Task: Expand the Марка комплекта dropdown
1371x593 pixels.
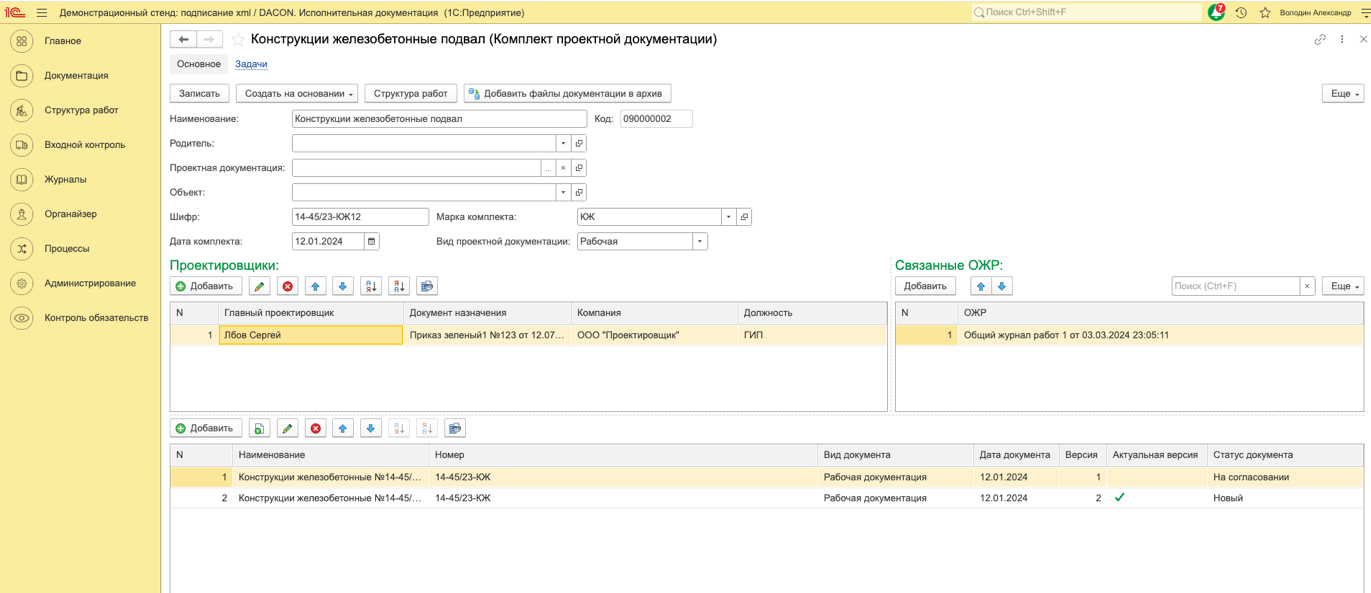Action: pos(728,217)
